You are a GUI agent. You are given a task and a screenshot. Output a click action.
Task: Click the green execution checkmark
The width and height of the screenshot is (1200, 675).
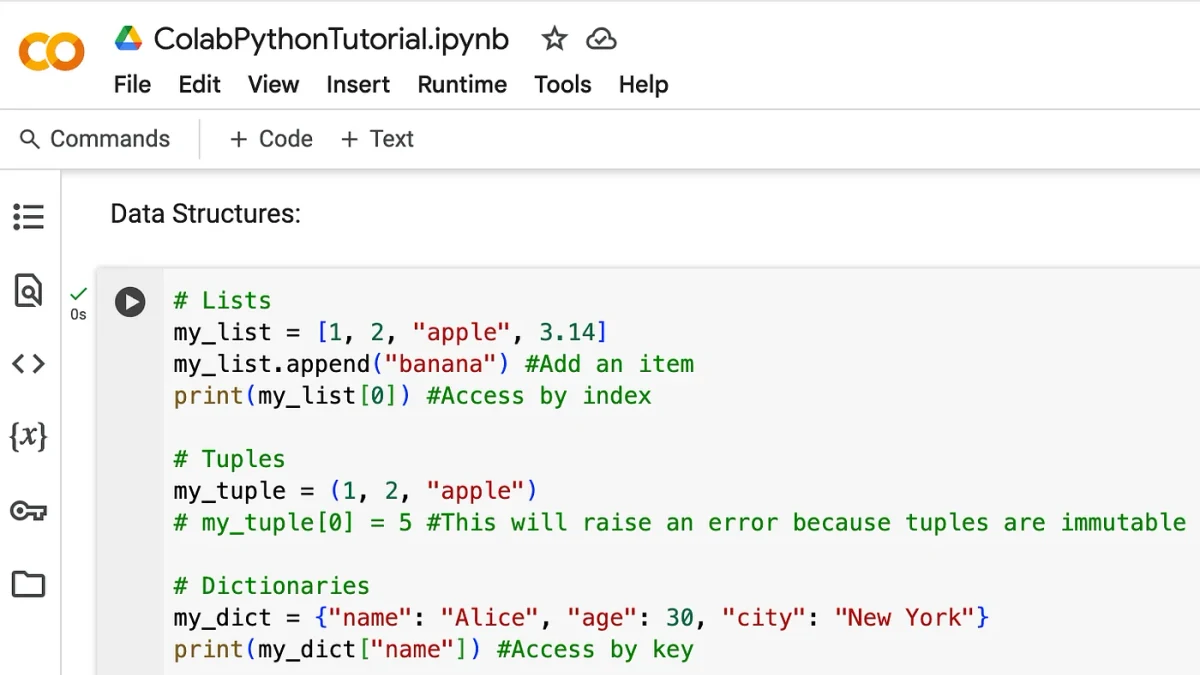(x=78, y=294)
